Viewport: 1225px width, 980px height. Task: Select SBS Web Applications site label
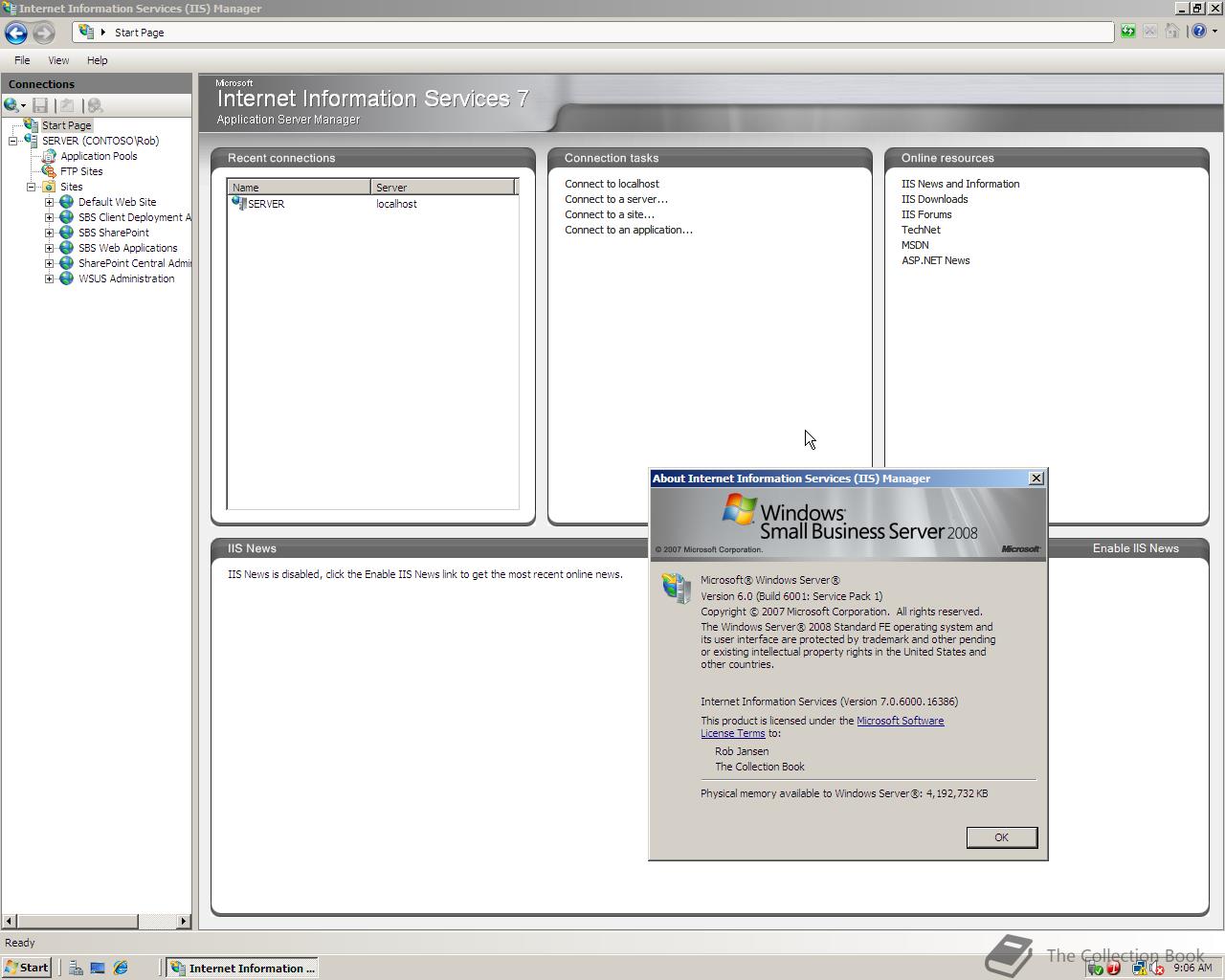(x=127, y=248)
